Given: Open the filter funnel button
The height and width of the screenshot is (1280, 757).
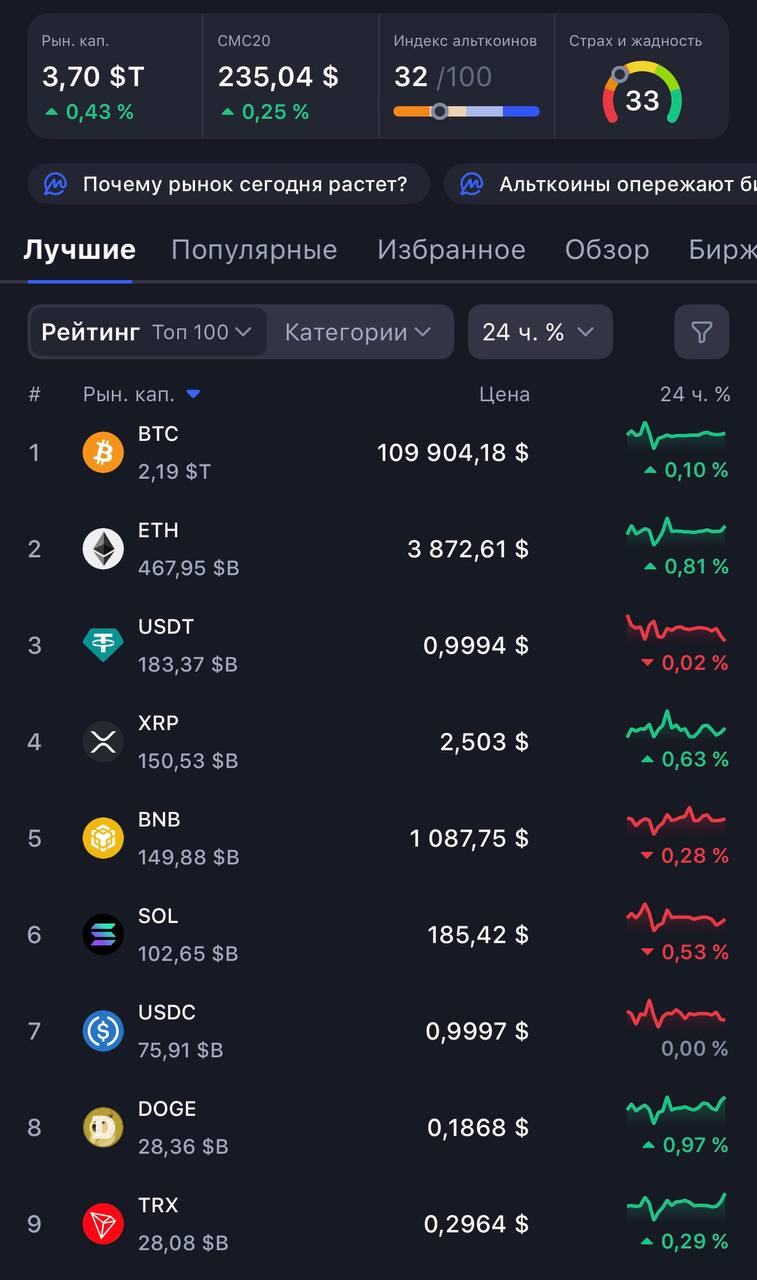Looking at the screenshot, I should pos(701,332).
